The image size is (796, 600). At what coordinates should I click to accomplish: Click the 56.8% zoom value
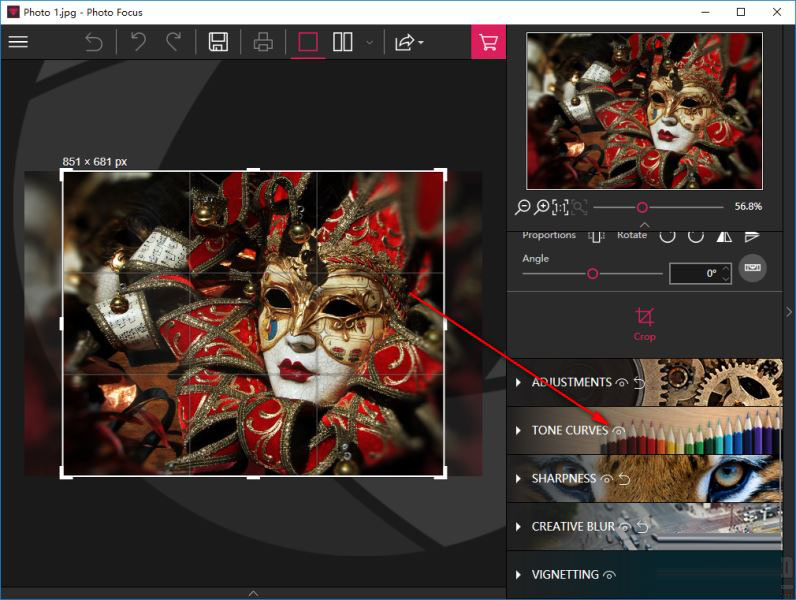pyautogui.click(x=748, y=207)
